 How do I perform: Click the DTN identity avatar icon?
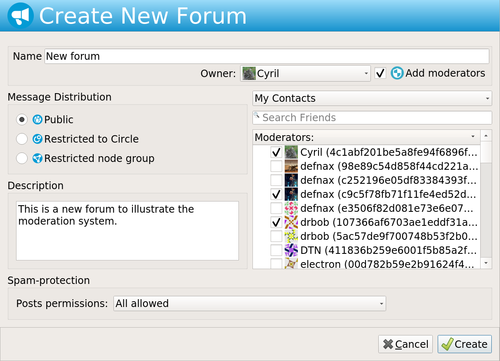tap(291, 250)
